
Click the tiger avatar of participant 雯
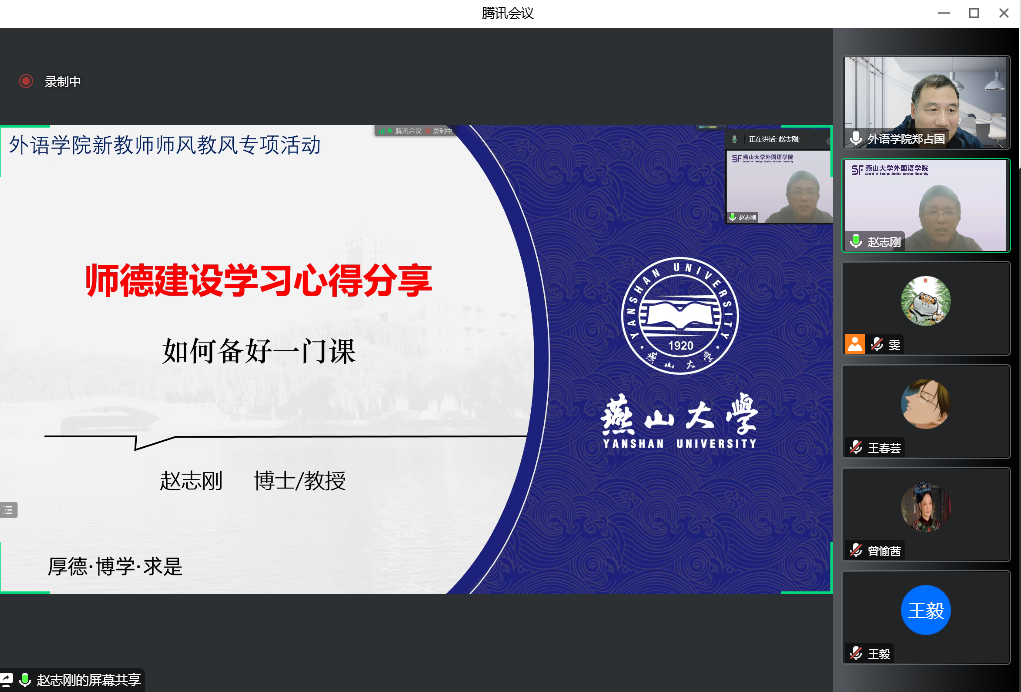pyautogui.click(x=926, y=300)
